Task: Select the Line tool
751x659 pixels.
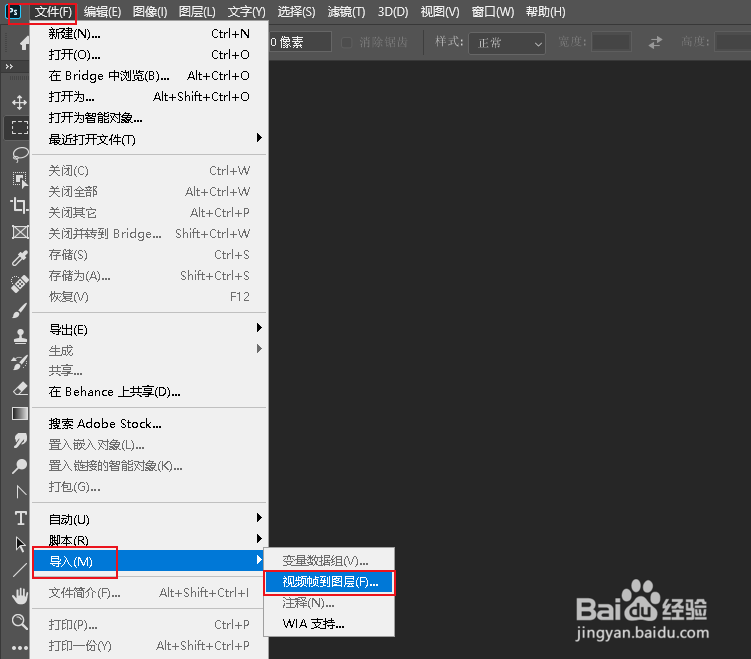Action: (x=20, y=570)
